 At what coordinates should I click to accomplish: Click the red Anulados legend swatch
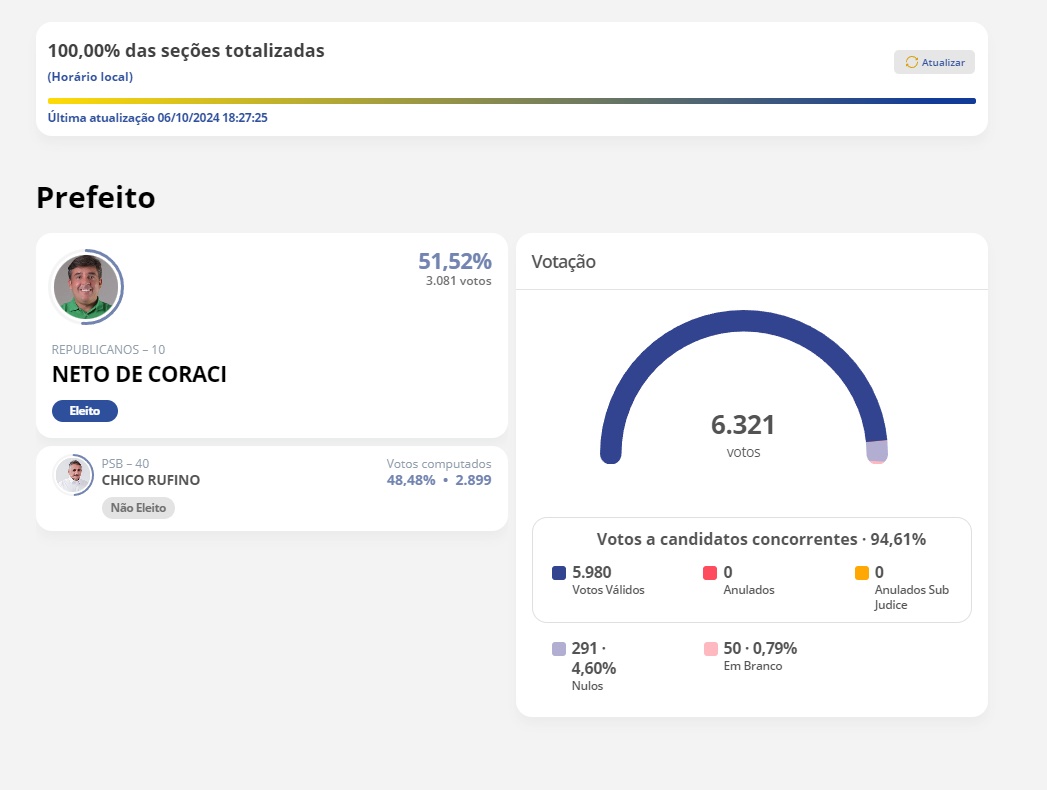710,573
